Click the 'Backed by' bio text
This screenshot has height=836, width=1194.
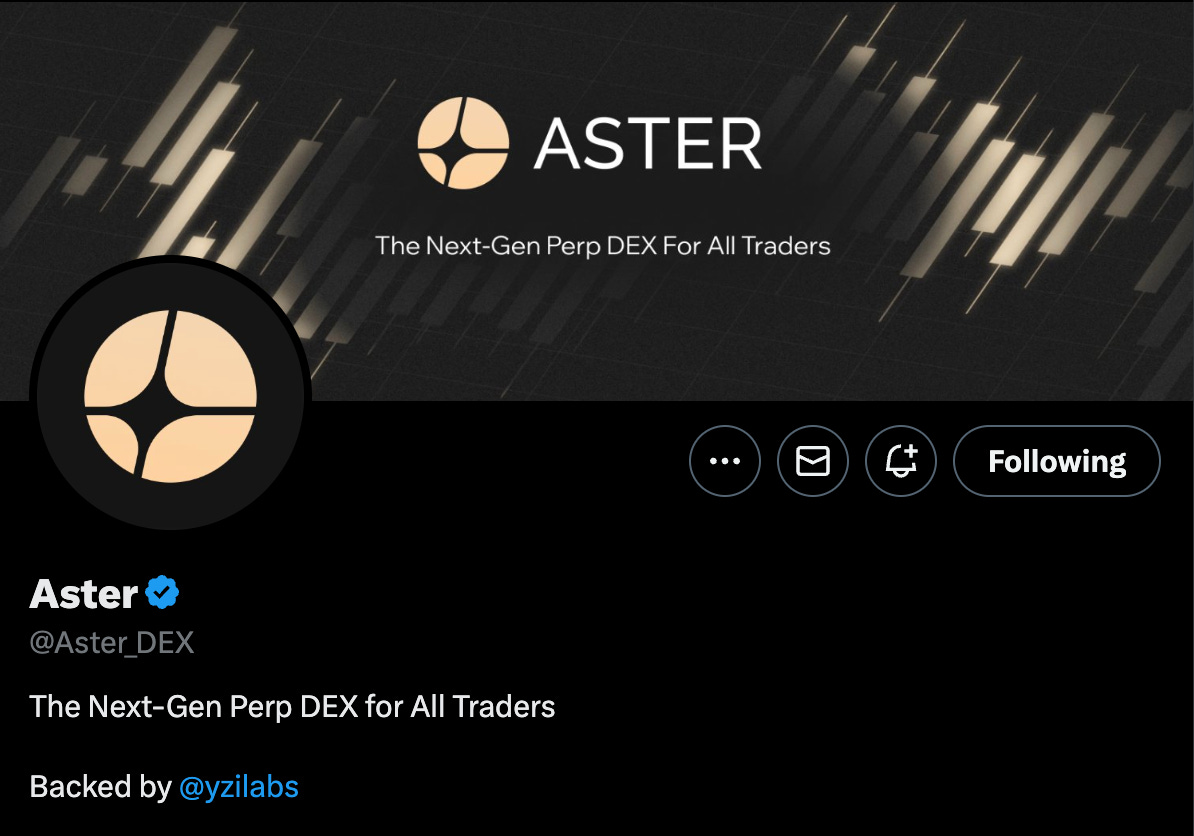click(100, 787)
